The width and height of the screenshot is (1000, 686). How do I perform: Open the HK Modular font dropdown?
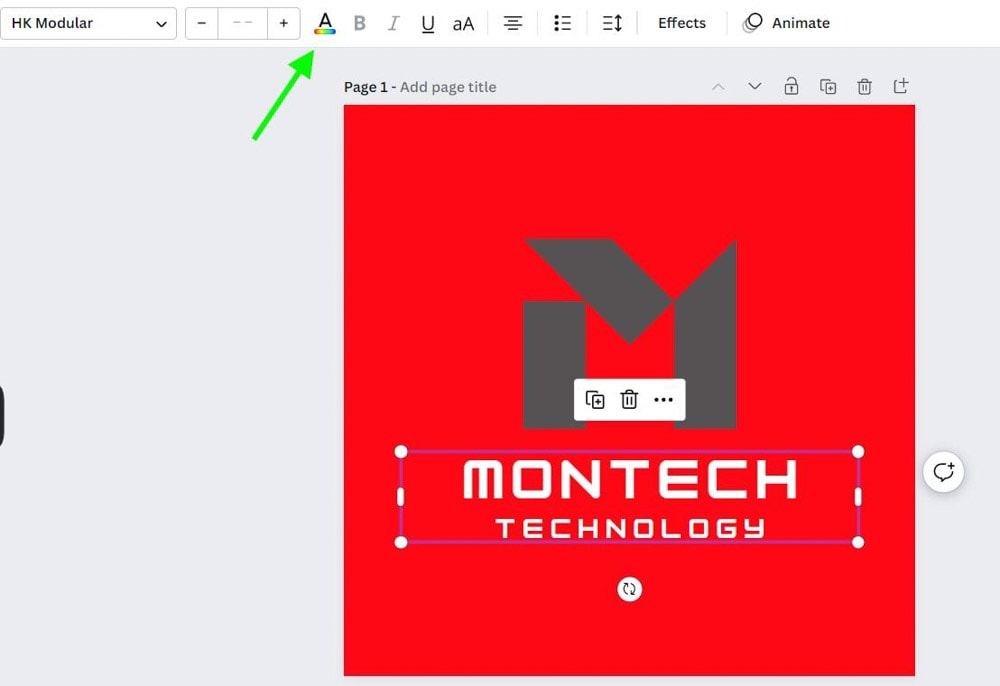[x=89, y=24]
